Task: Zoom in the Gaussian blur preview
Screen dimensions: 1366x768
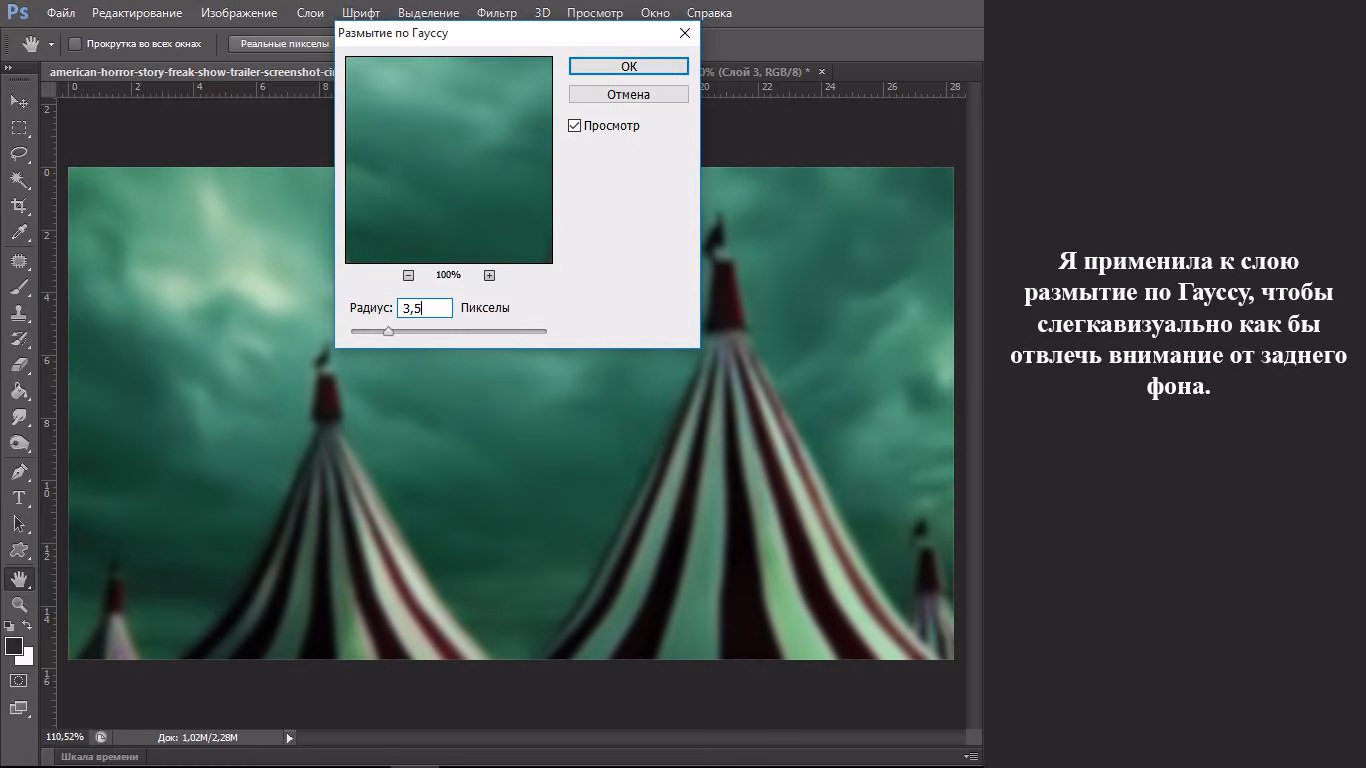Action: click(489, 275)
